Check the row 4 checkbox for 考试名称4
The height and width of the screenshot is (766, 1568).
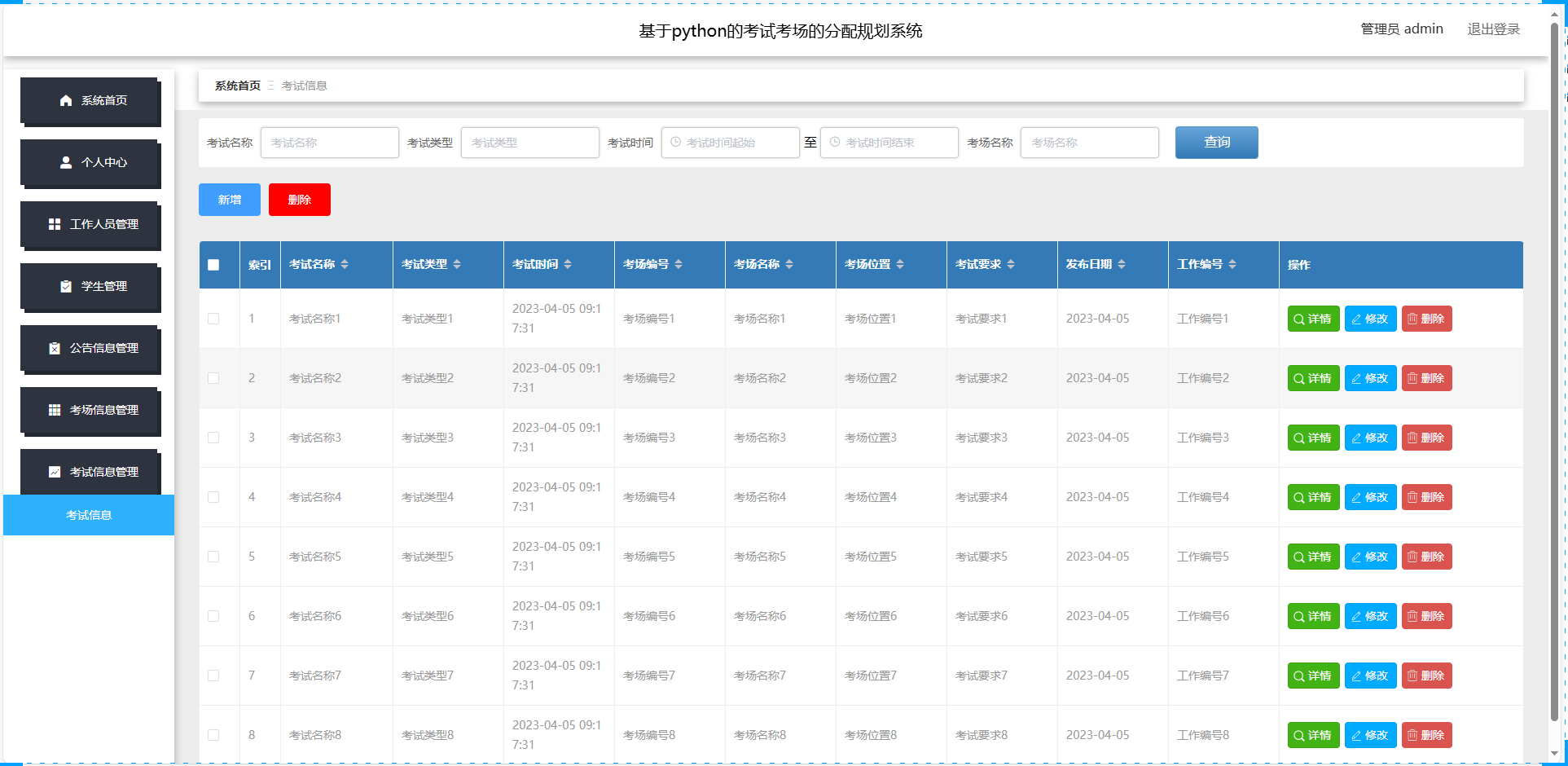213,497
